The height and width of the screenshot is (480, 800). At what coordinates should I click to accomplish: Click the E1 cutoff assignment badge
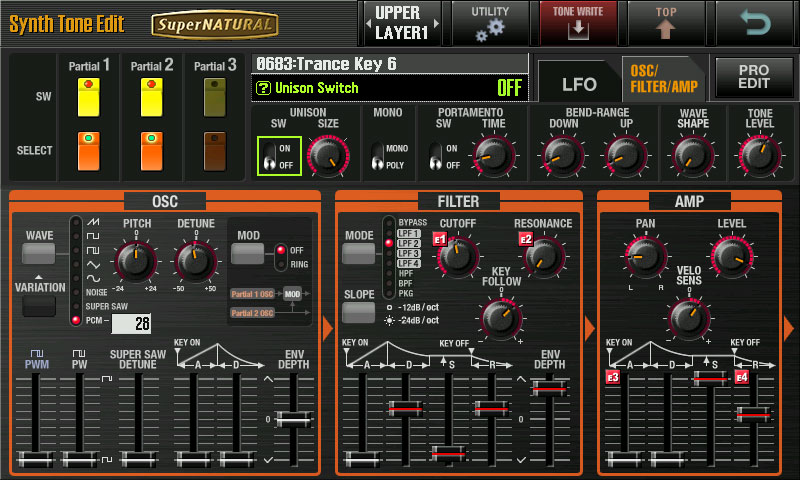[439, 239]
